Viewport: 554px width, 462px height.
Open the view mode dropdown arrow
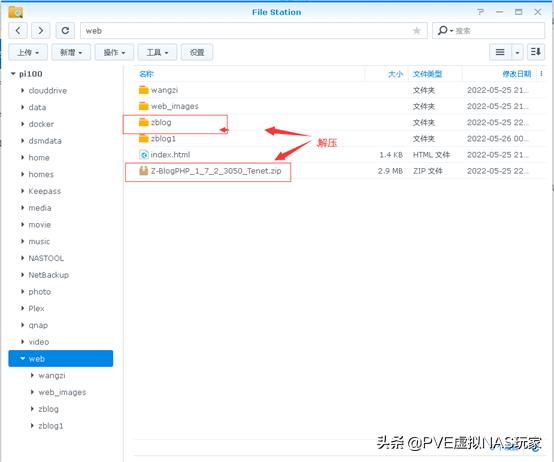click(x=517, y=52)
